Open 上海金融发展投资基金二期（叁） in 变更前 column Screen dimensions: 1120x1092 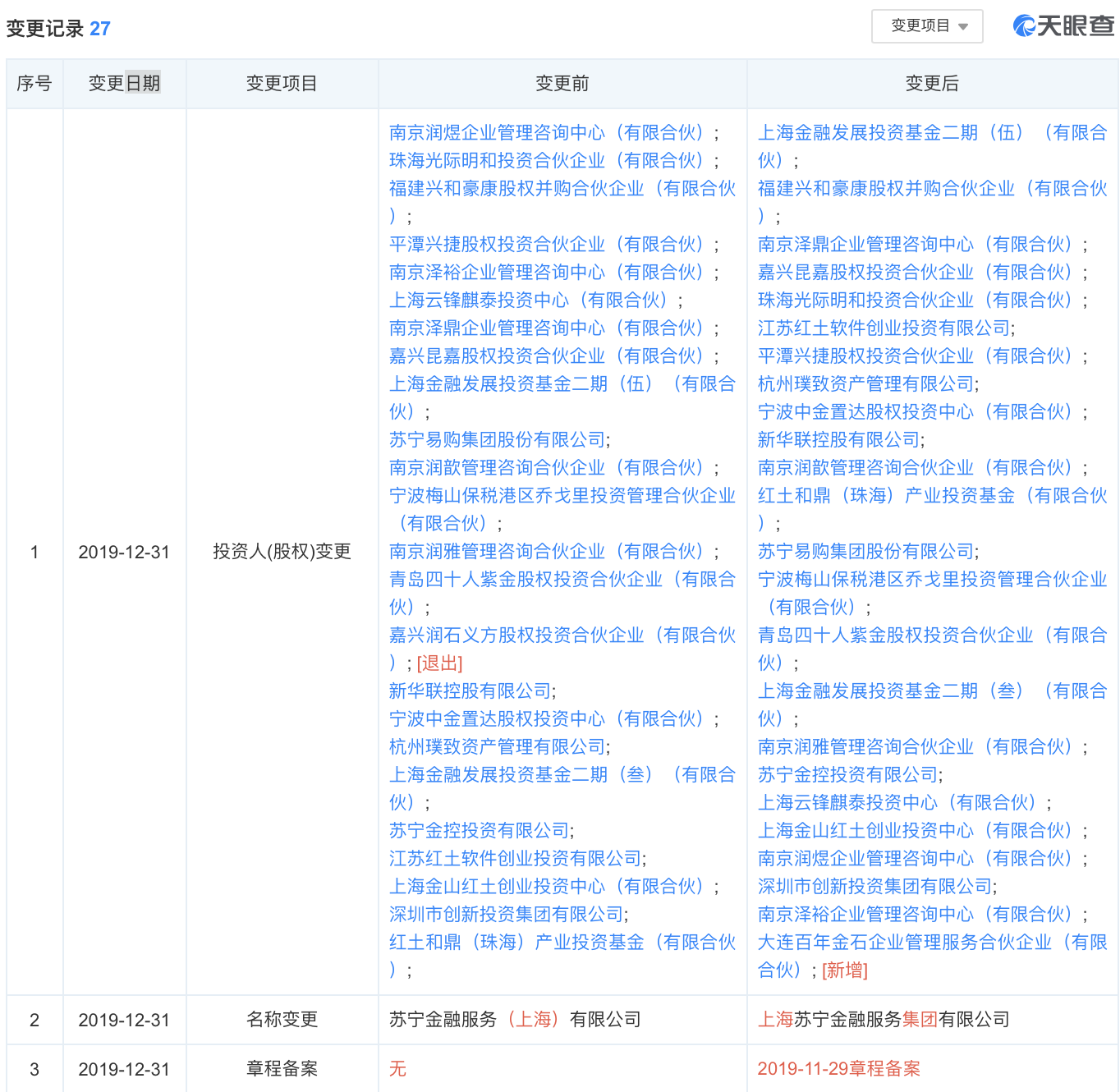pyautogui.click(x=562, y=788)
